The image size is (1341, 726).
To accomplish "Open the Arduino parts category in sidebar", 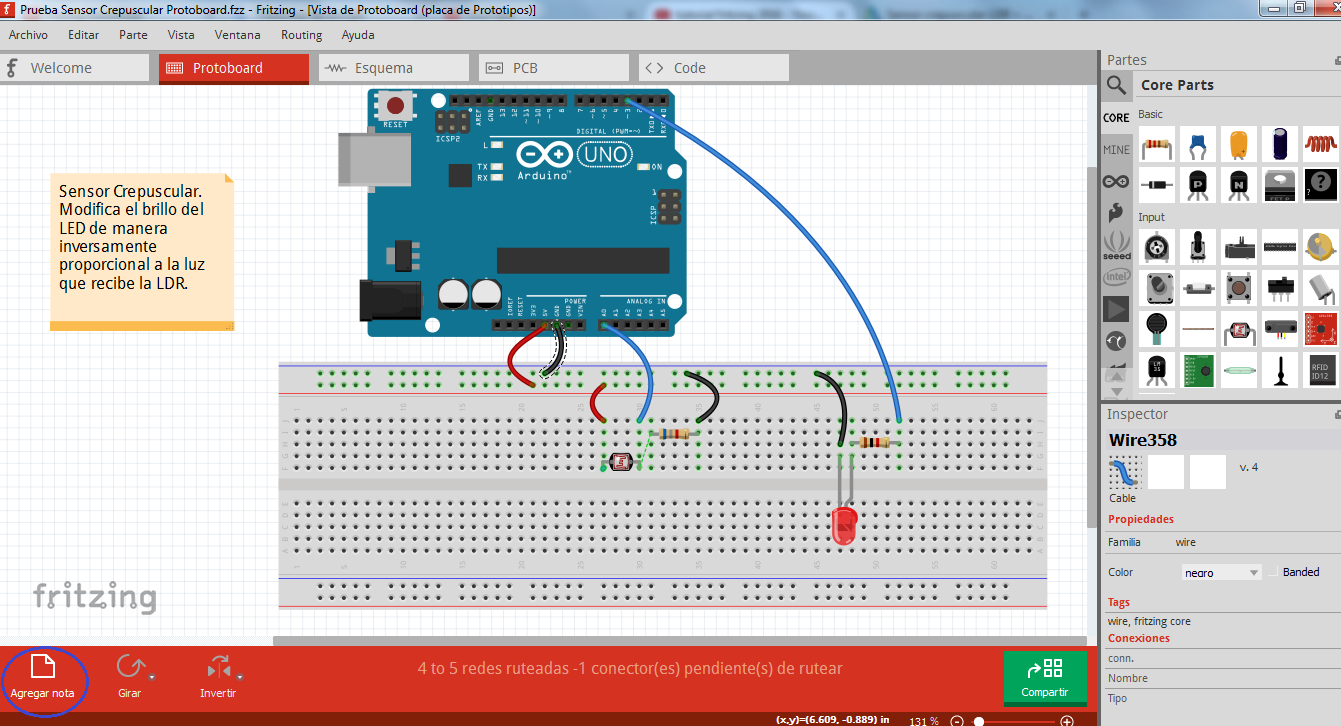I will point(1116,180).
